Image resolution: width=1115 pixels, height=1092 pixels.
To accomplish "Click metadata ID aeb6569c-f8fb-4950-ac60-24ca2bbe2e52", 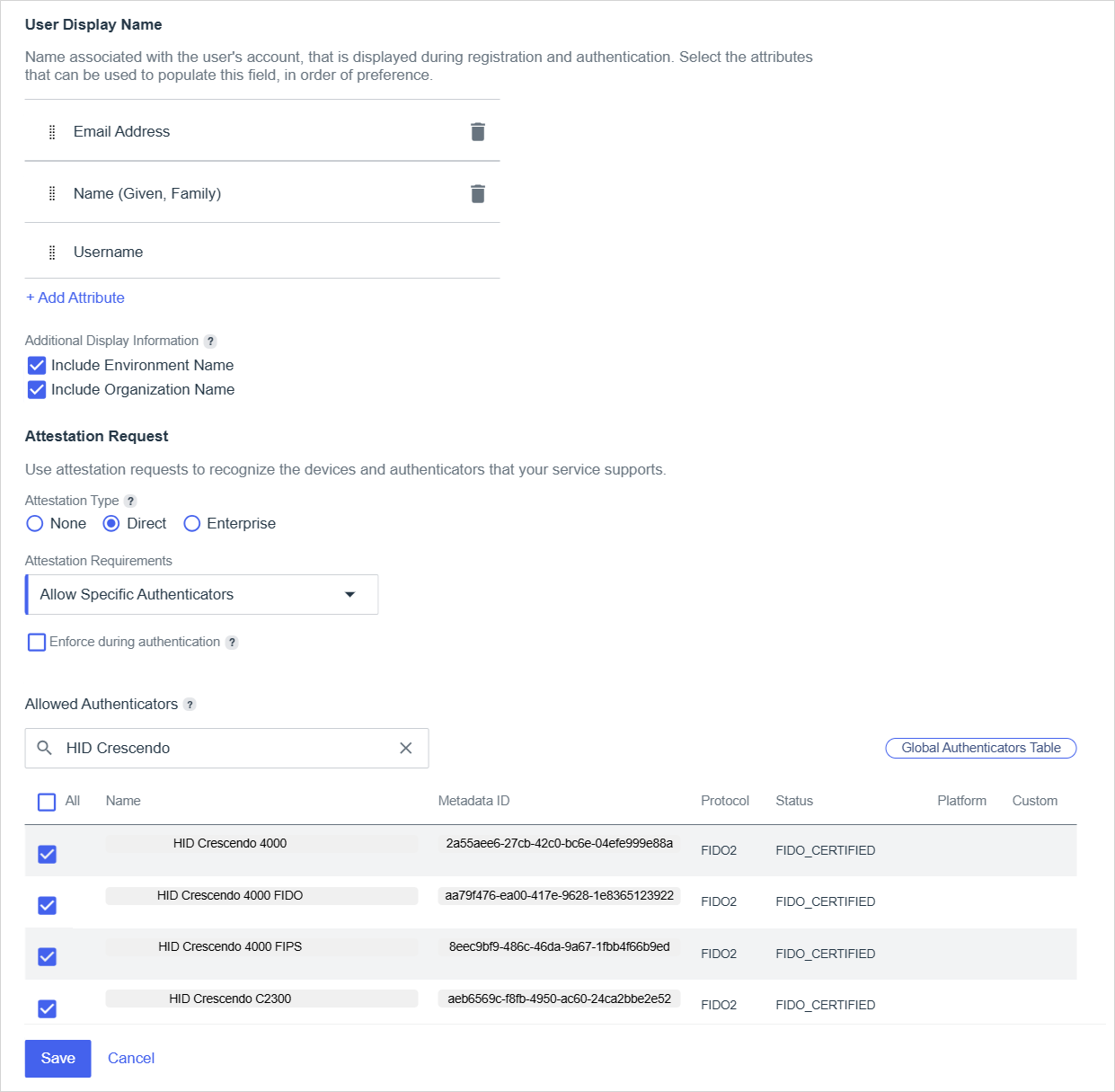I will 559,999.
